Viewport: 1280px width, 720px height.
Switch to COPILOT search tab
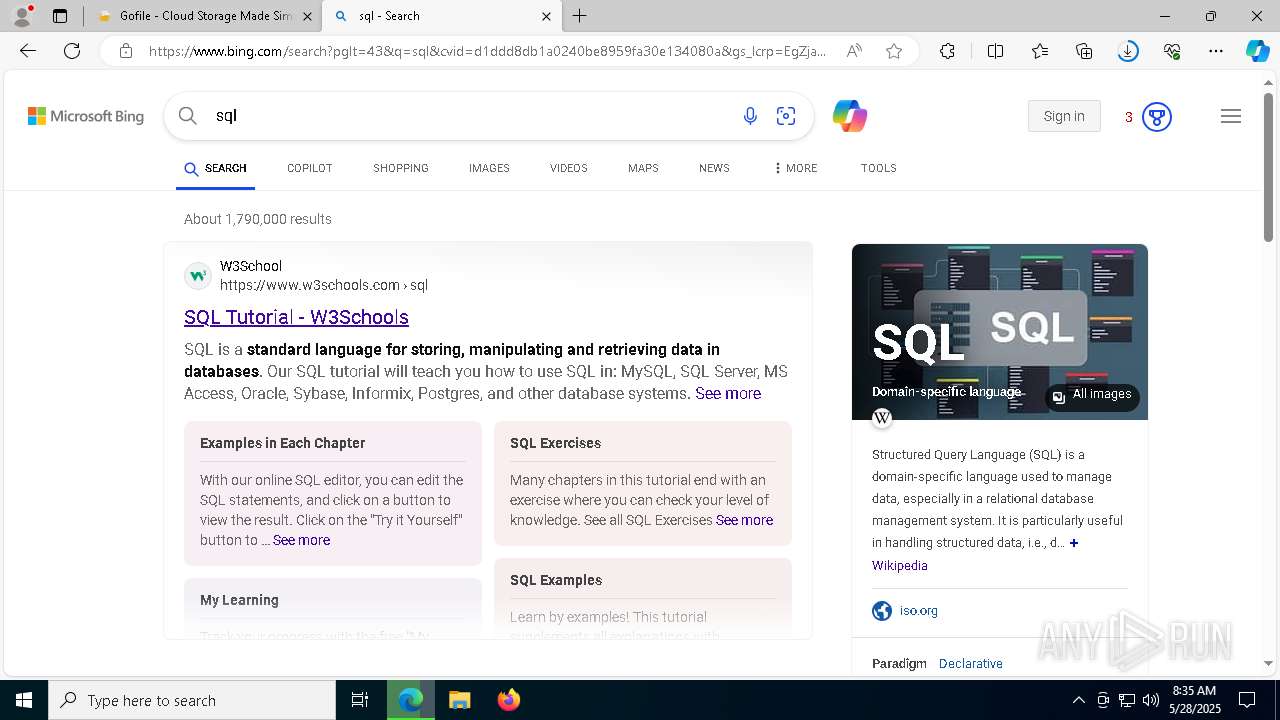pyautogui.click(x=310, y=168)
